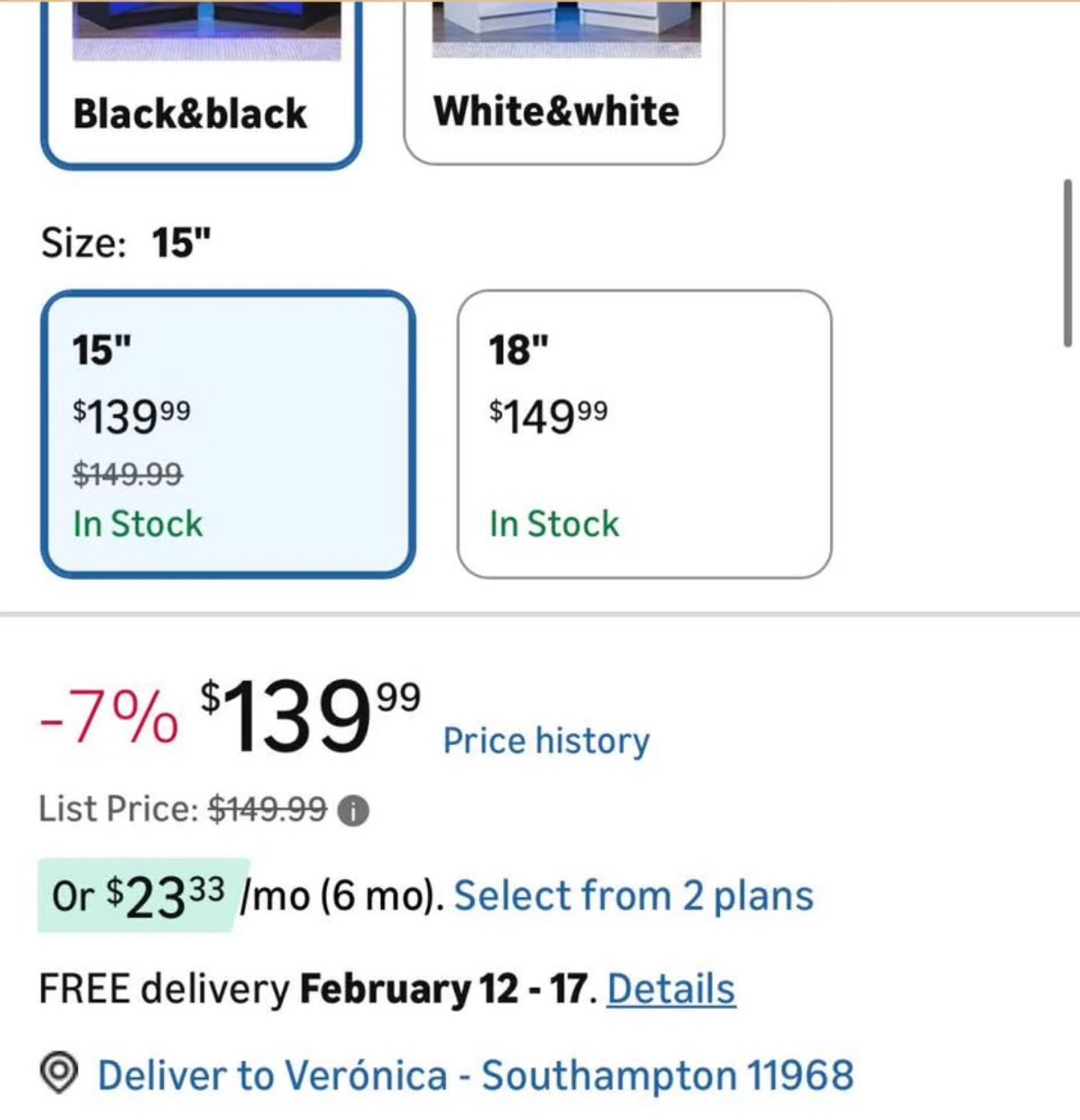Click the $149.99 price in 18" box
Viewport: 1080px width, 1120px height.
[548, 416]
